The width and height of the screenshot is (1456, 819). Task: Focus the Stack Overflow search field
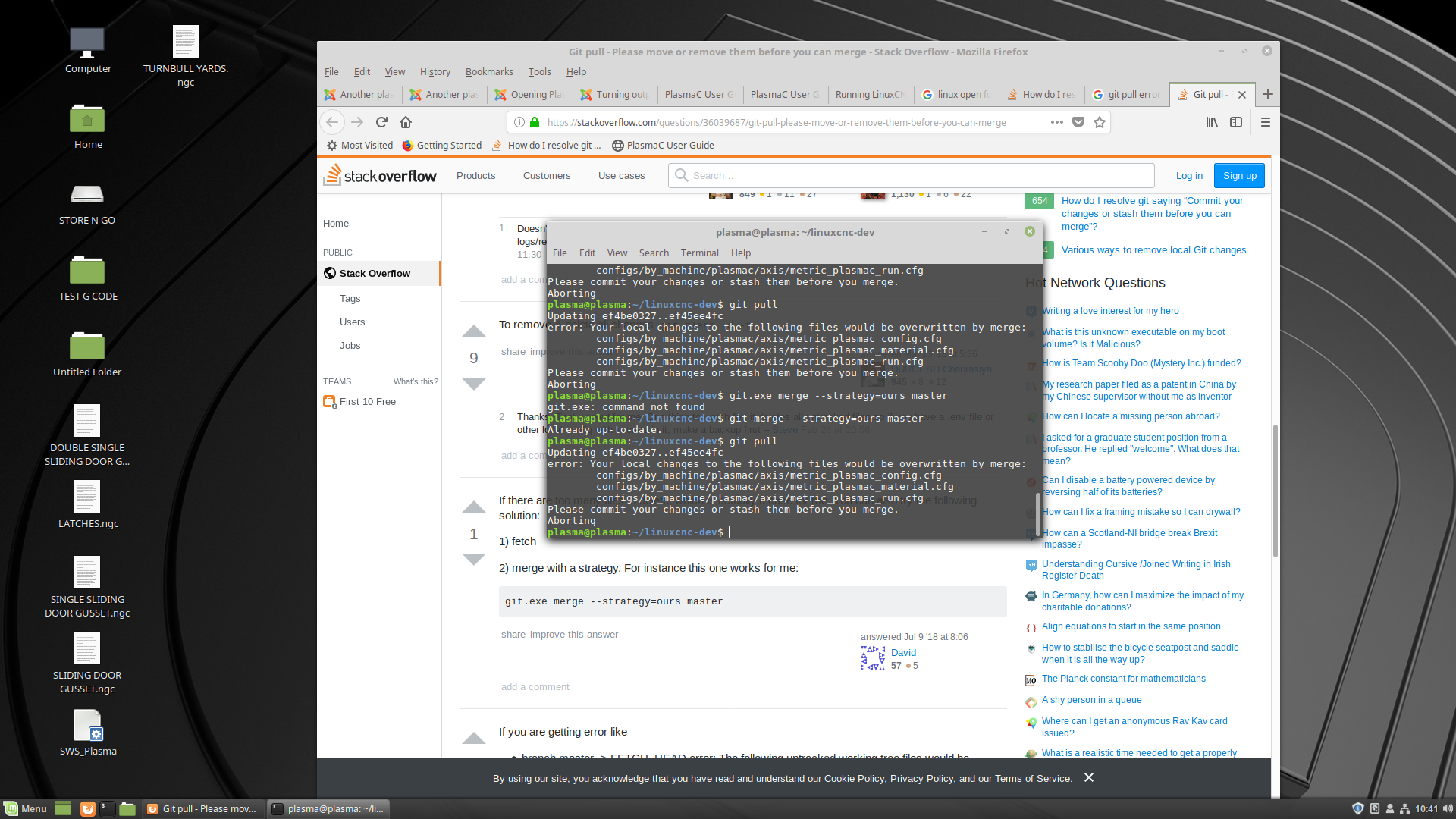(912, 175)
